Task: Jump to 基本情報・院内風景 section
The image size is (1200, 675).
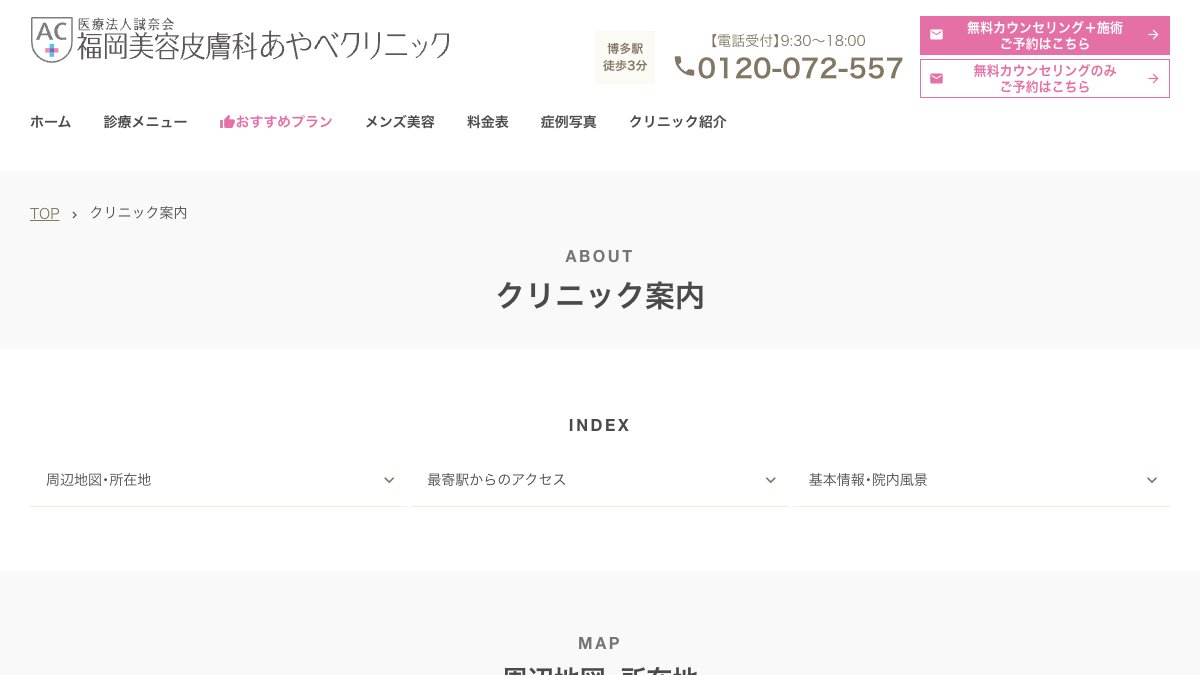Action: (x=981, y=480)
